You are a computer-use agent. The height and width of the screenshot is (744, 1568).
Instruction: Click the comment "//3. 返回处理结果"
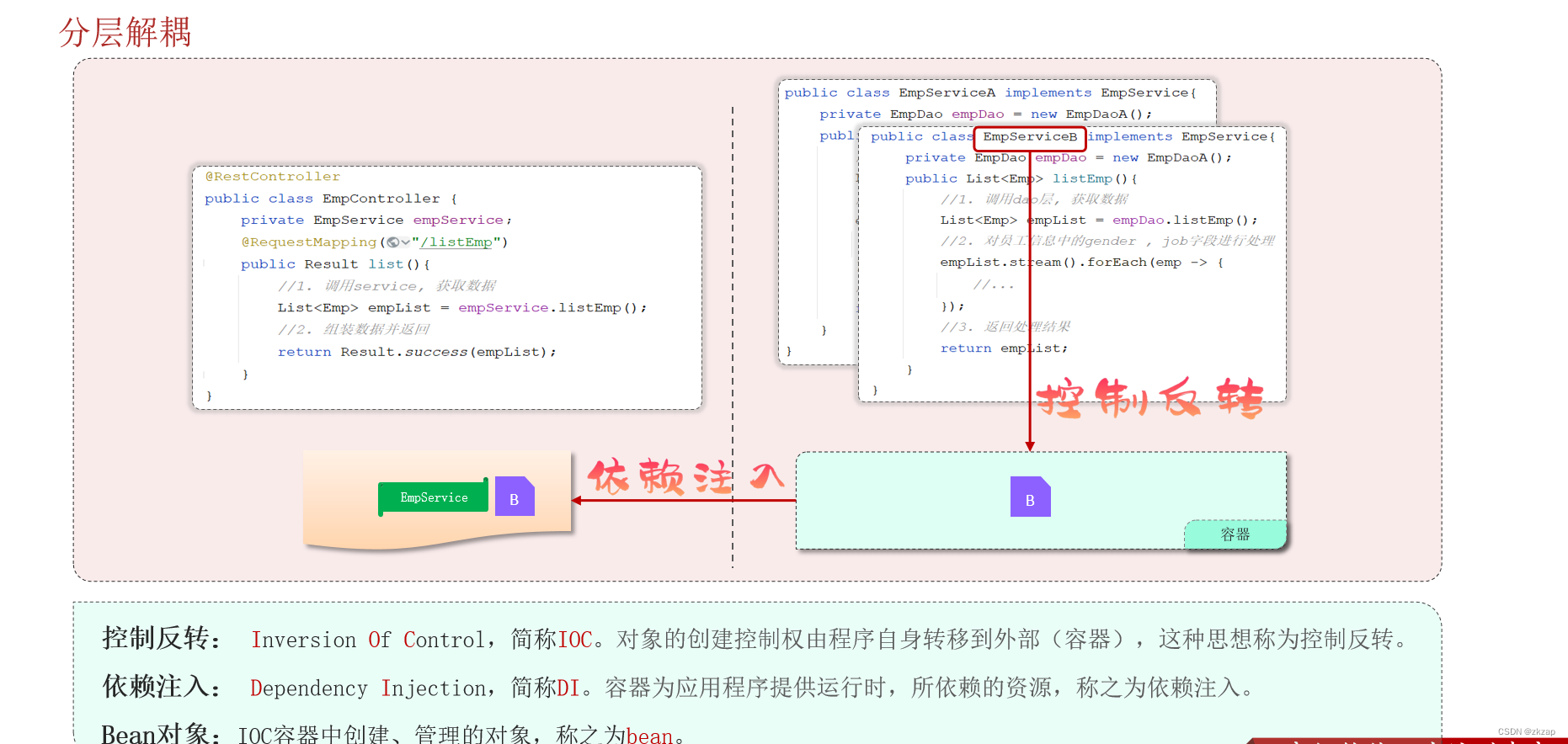pyautogui.click(x=1005, y=327)
